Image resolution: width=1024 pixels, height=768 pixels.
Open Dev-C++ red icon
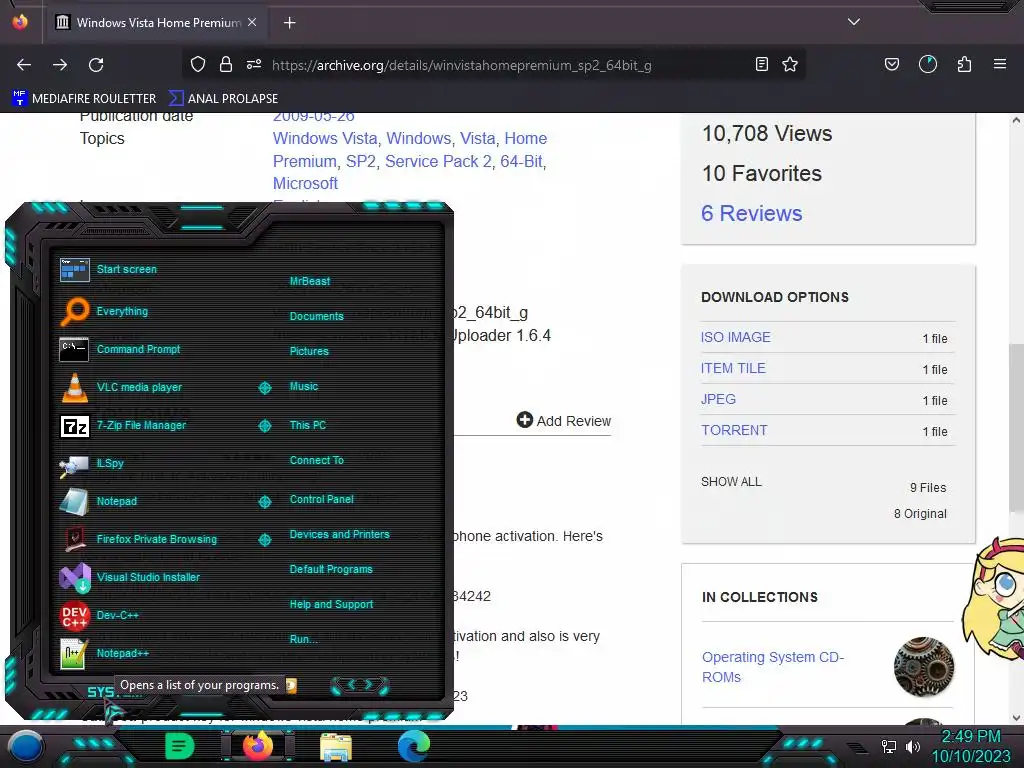pyautogui.click(x=74, y=615)
